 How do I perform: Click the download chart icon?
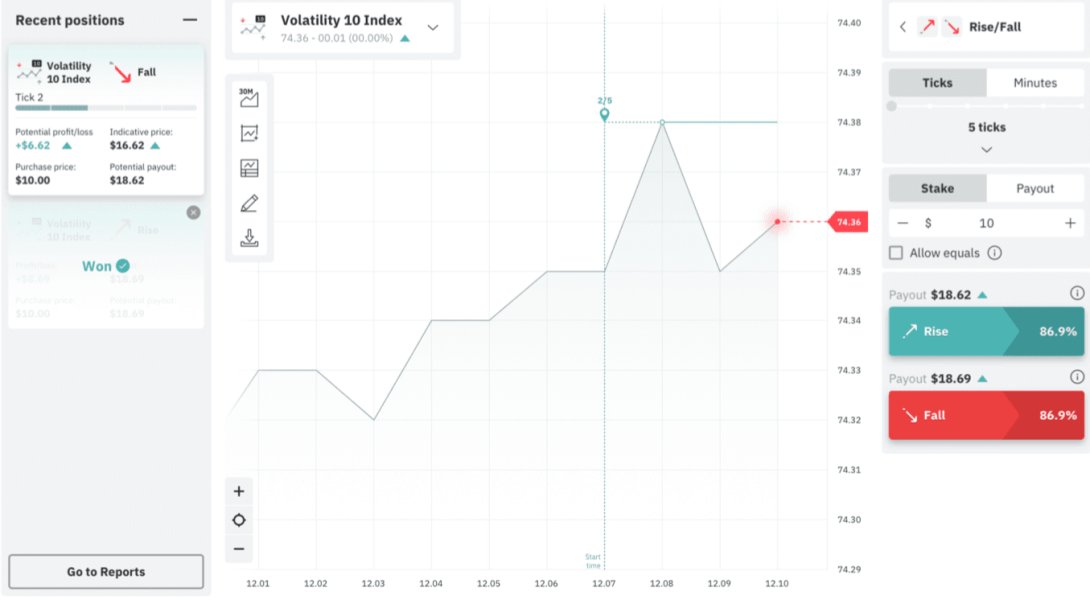pos(249,238)
